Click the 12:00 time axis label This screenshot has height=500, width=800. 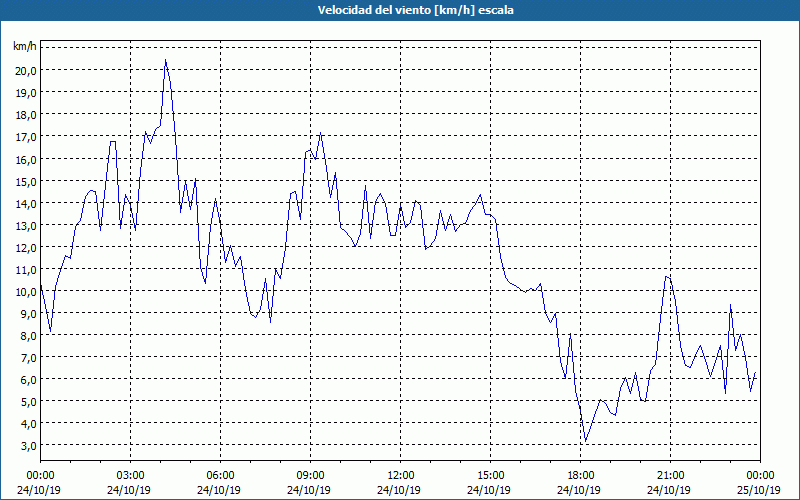[x=401, y=476]
